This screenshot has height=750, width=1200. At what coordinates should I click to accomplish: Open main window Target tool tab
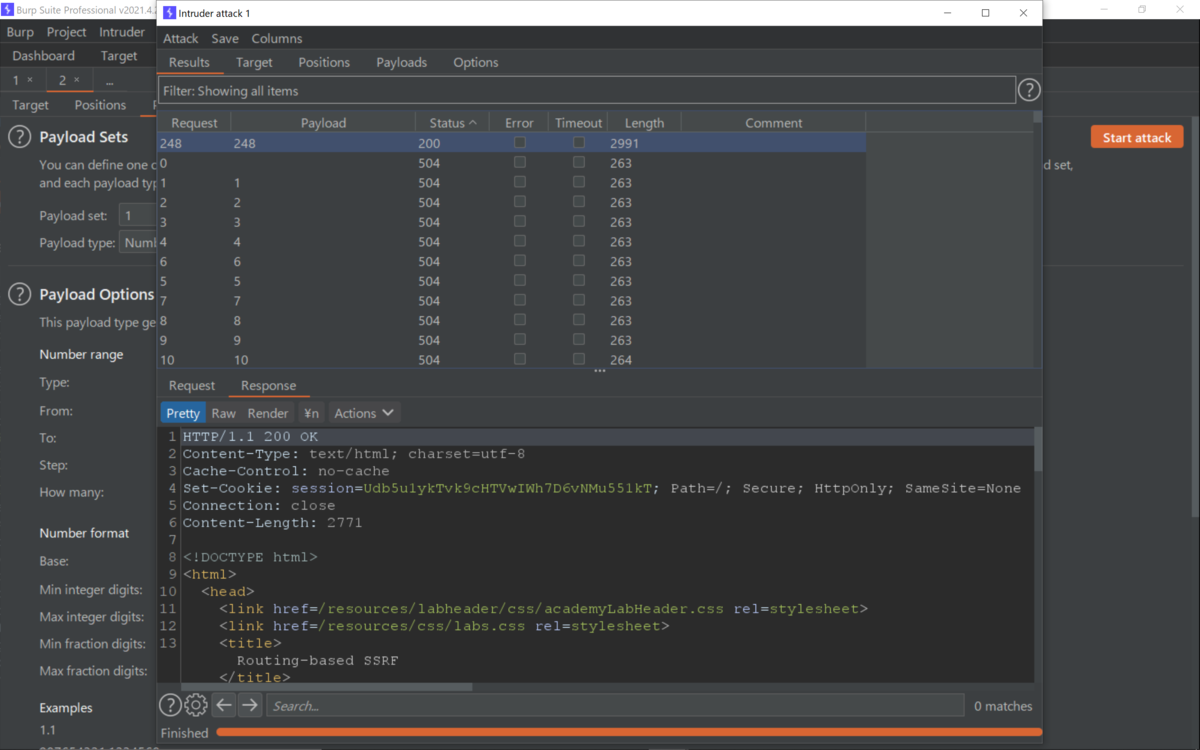click(x=119, y=56)
